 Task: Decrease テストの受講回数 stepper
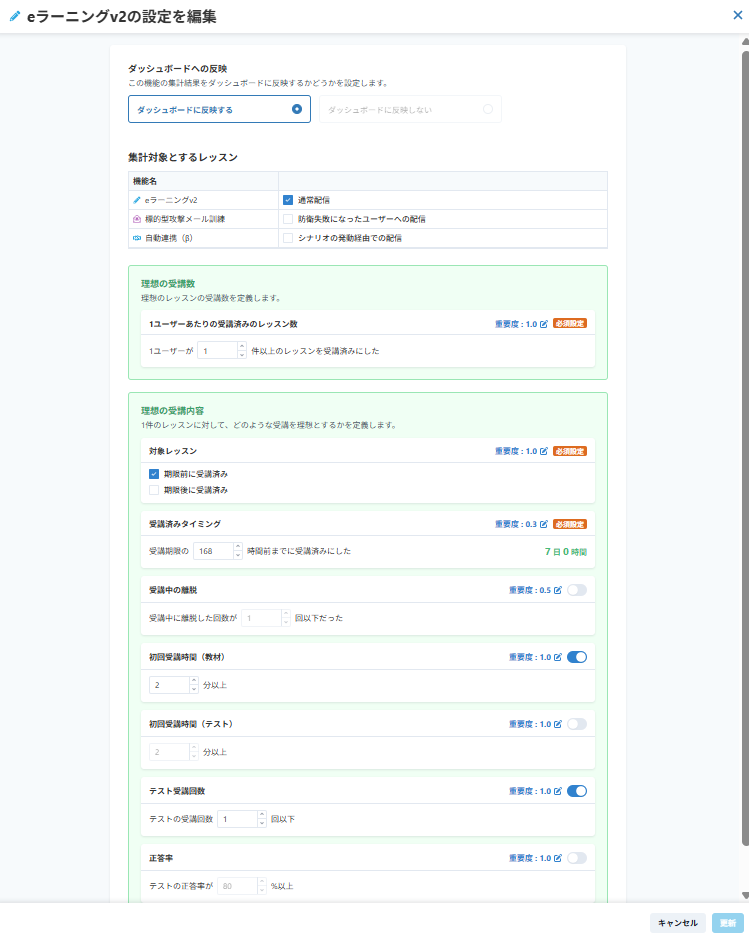(x=262, y=823)
